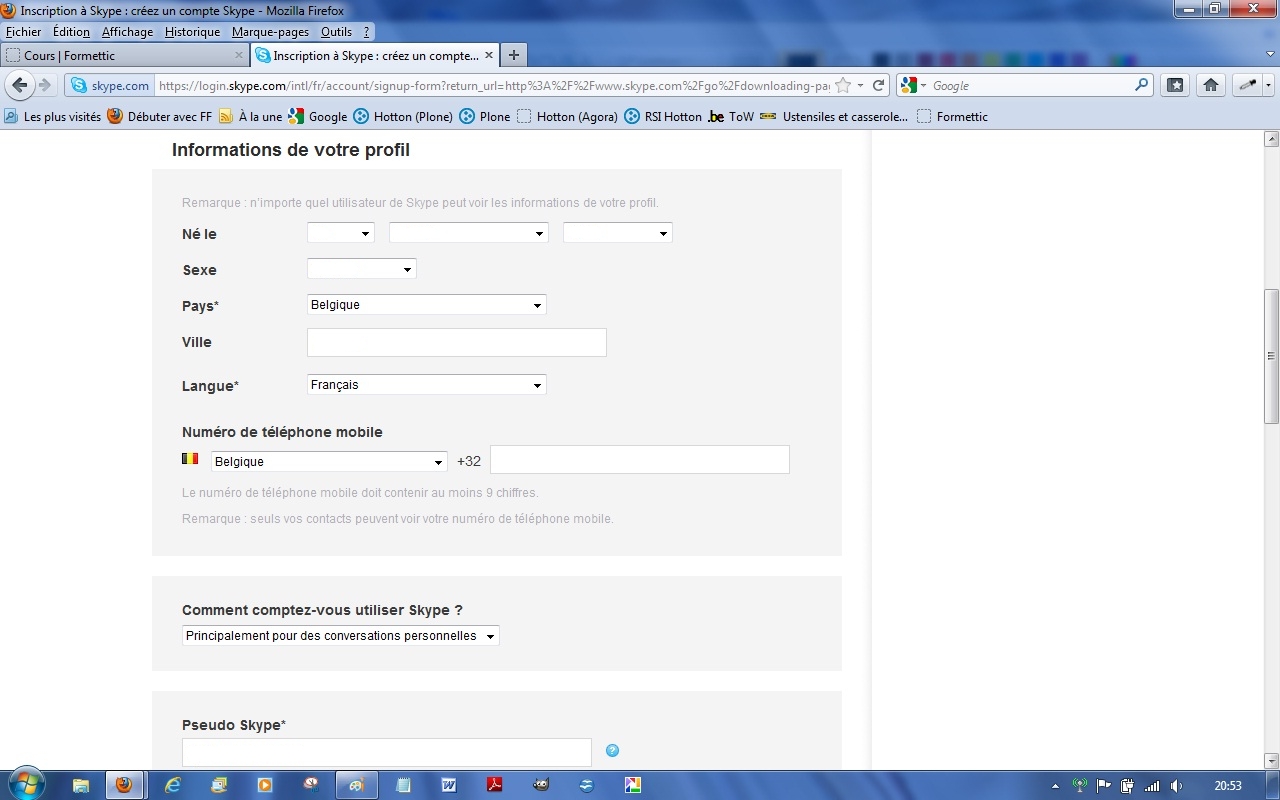Image resolution: width=1280 pixels, height=800 pixels.
Task: Click the Ville text field
Action: pyautogui.click(x=457, y=342)
